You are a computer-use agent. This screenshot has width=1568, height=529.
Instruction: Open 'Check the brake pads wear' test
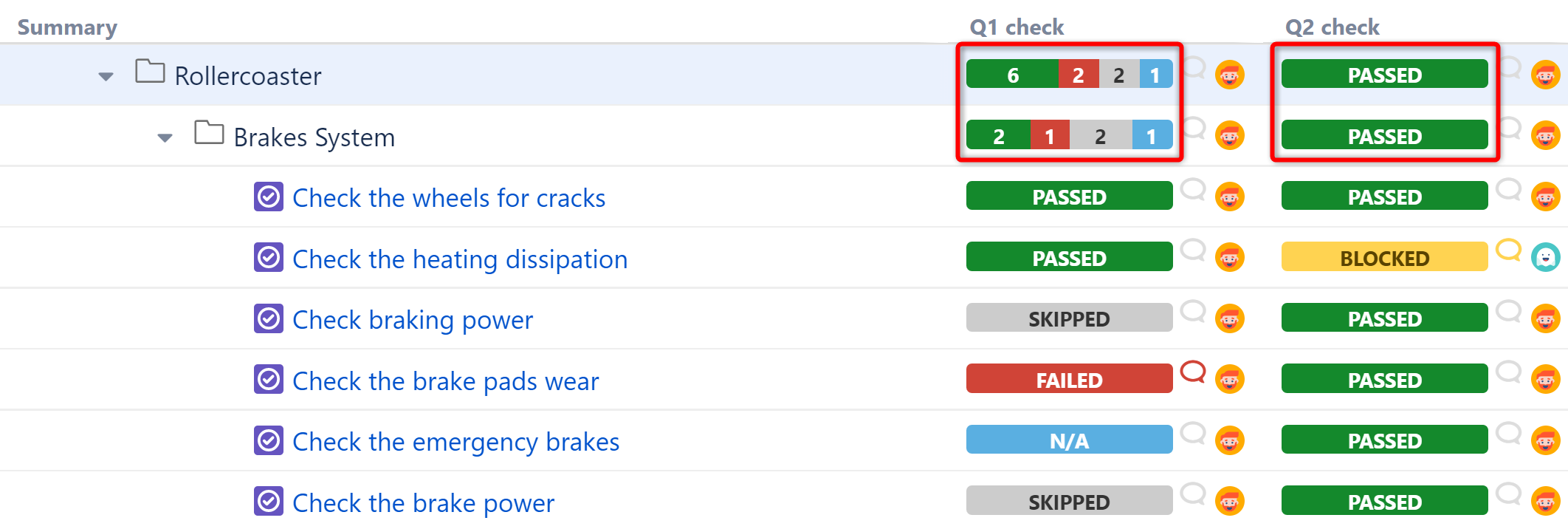(x=445, y=380)
